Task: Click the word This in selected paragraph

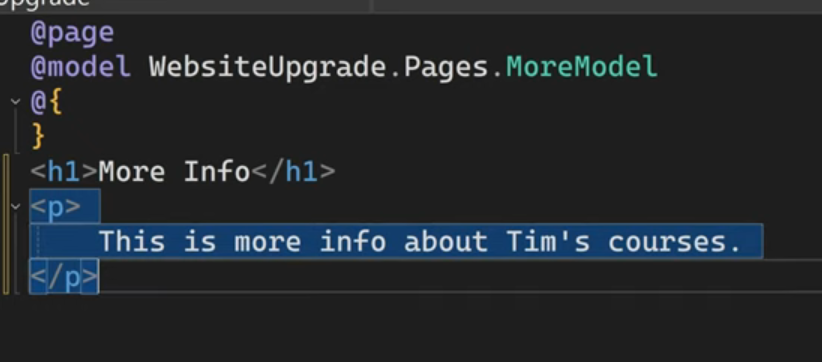Action: click(132, 241)
